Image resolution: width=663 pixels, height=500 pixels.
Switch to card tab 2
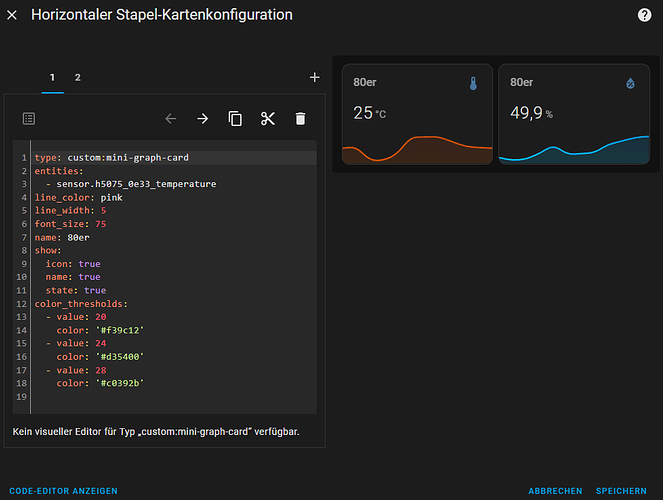77,77
